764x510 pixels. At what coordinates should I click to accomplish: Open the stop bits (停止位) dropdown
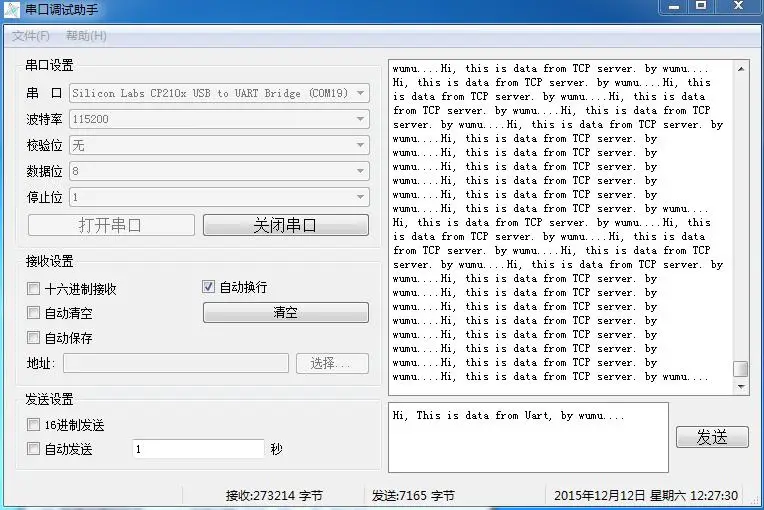[x=219, y=197]
